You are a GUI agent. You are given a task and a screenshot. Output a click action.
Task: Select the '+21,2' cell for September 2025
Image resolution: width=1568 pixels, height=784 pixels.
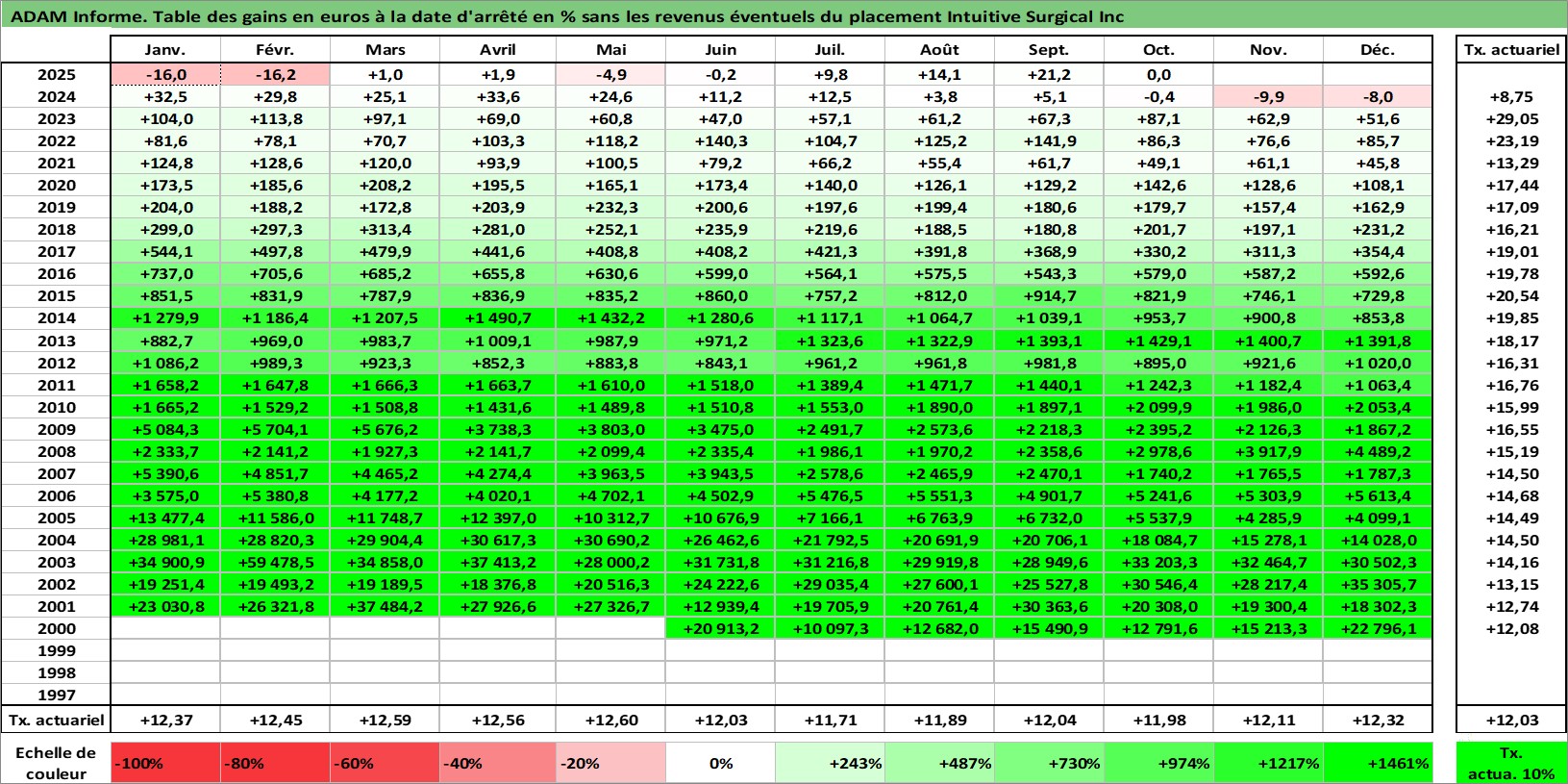[1049, 75]
